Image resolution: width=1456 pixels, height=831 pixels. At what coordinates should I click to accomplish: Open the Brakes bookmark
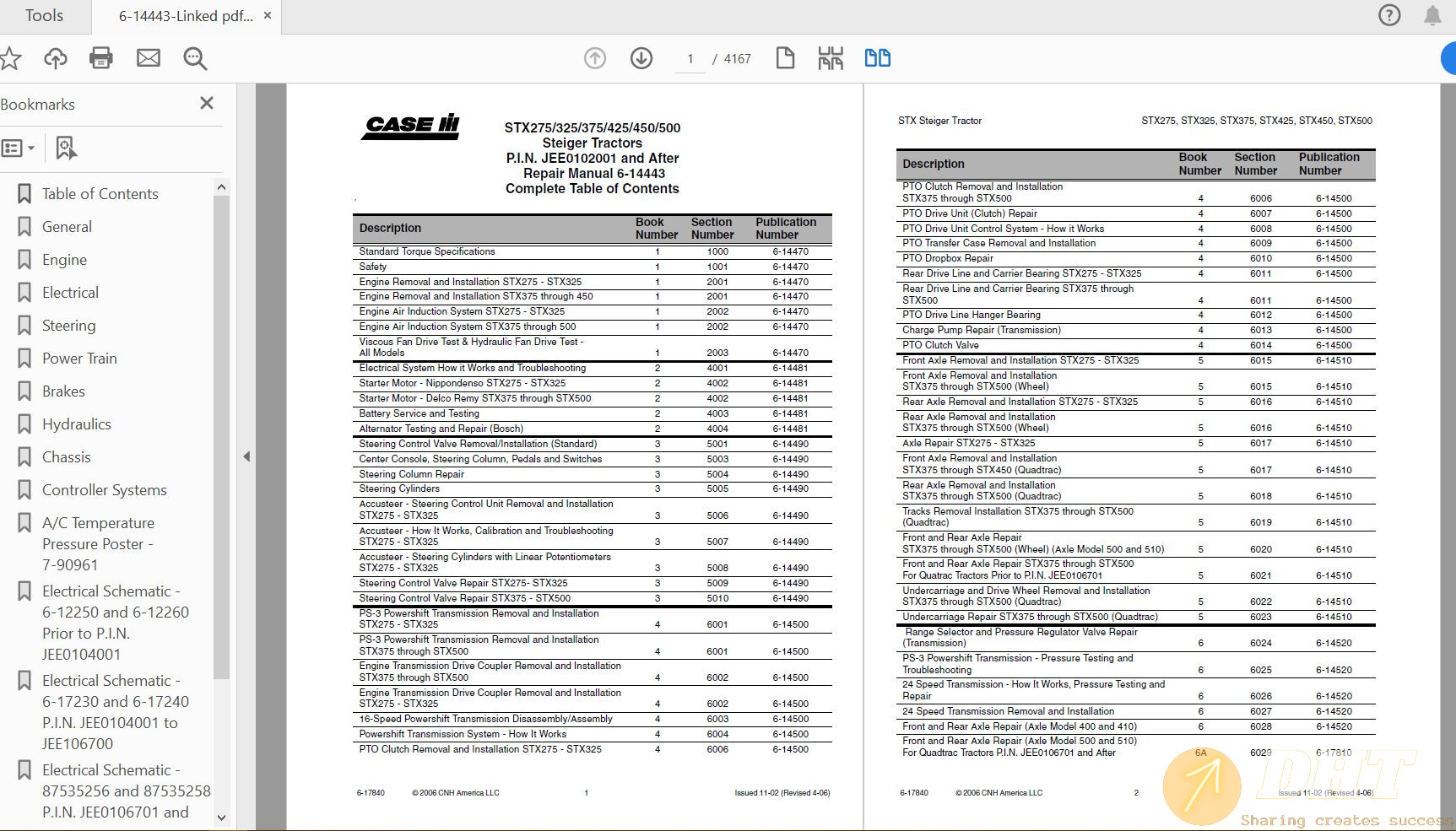point(63,391)
